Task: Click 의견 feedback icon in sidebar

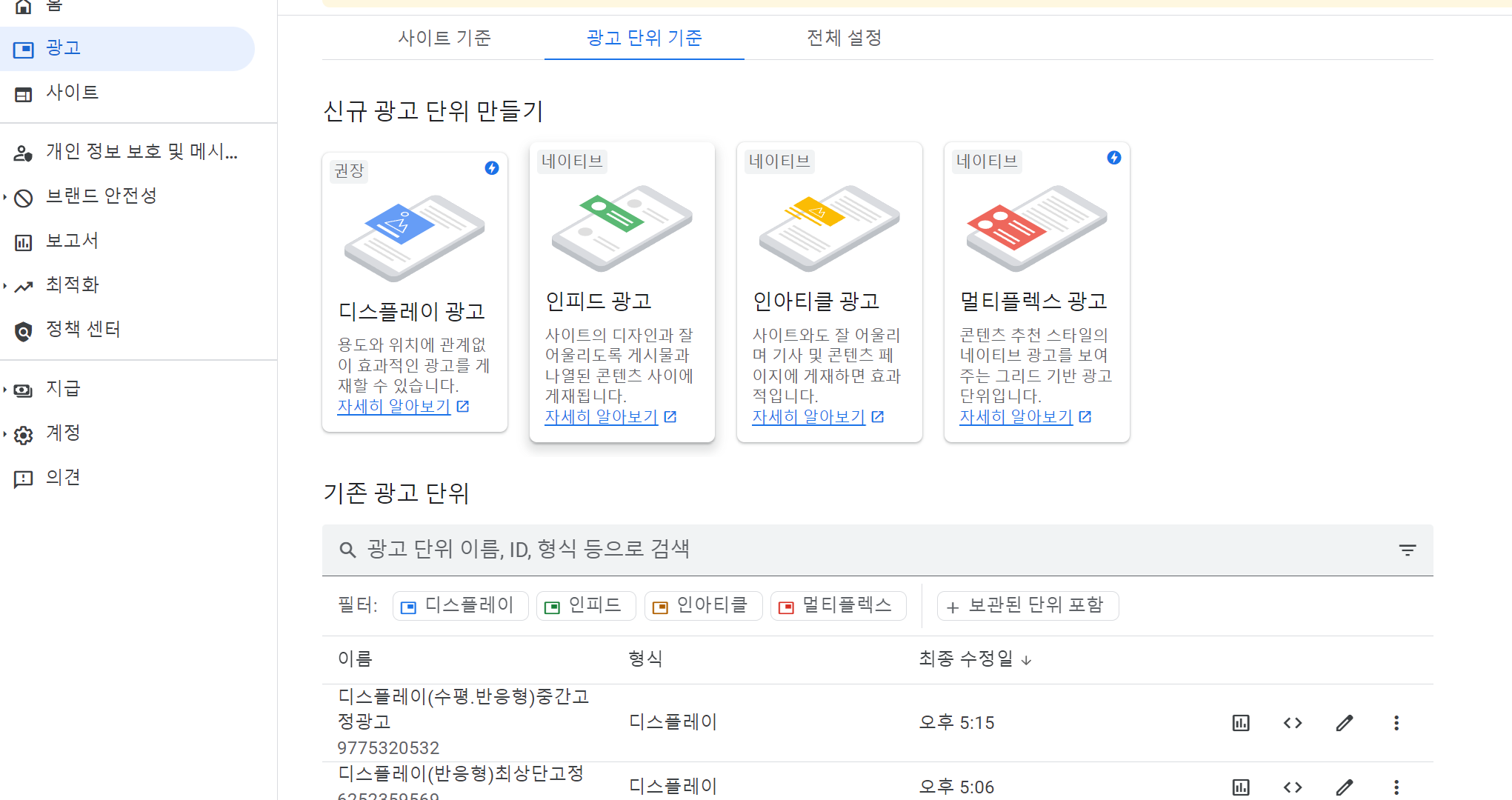Action: tap(24, 479)
